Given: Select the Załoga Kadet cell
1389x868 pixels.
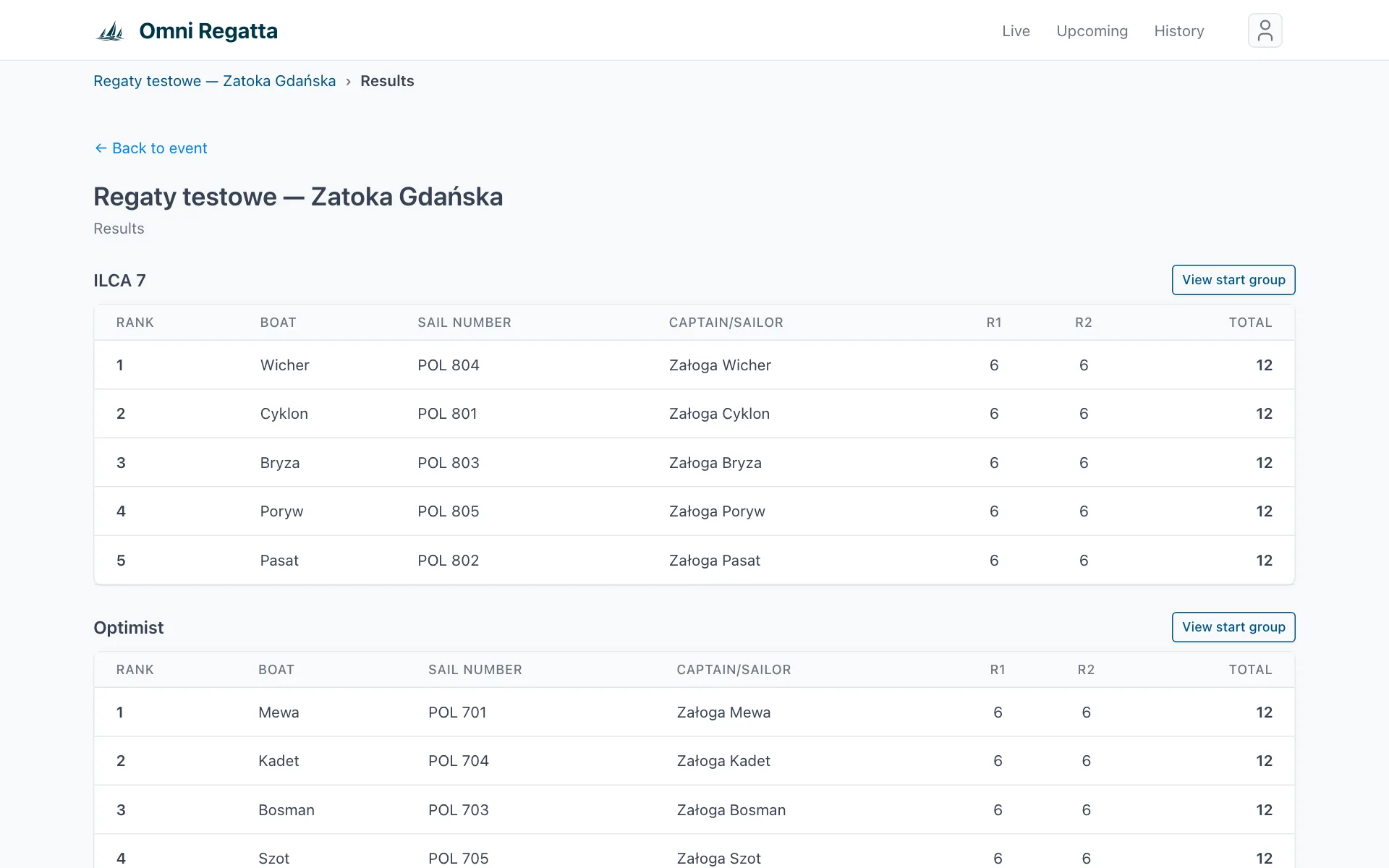Looking at the screenshot, I should point(723,761).
